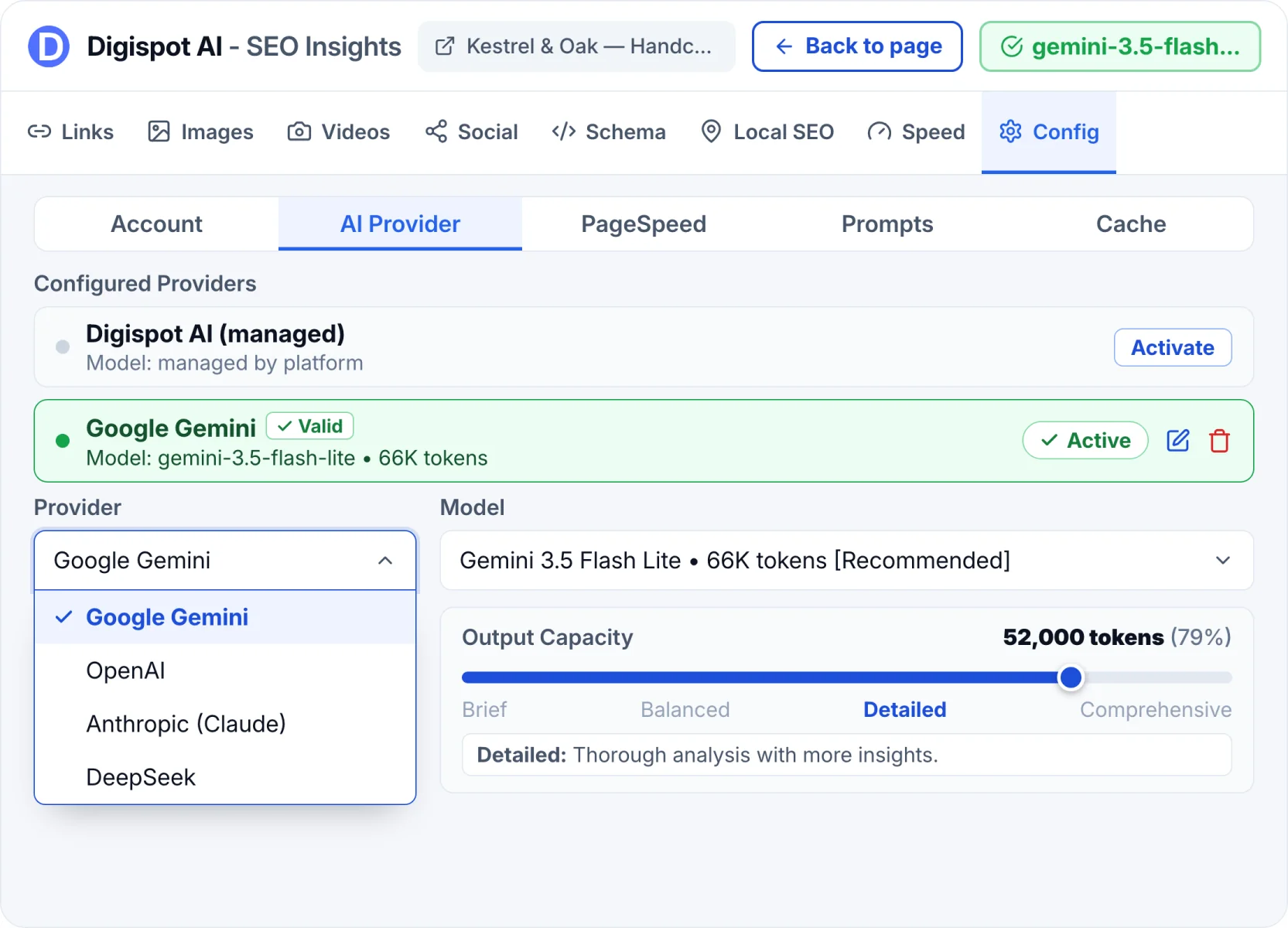
Task: Collapse the Provider dropdown
Action: pyautogui.click(x=225, y=561)
